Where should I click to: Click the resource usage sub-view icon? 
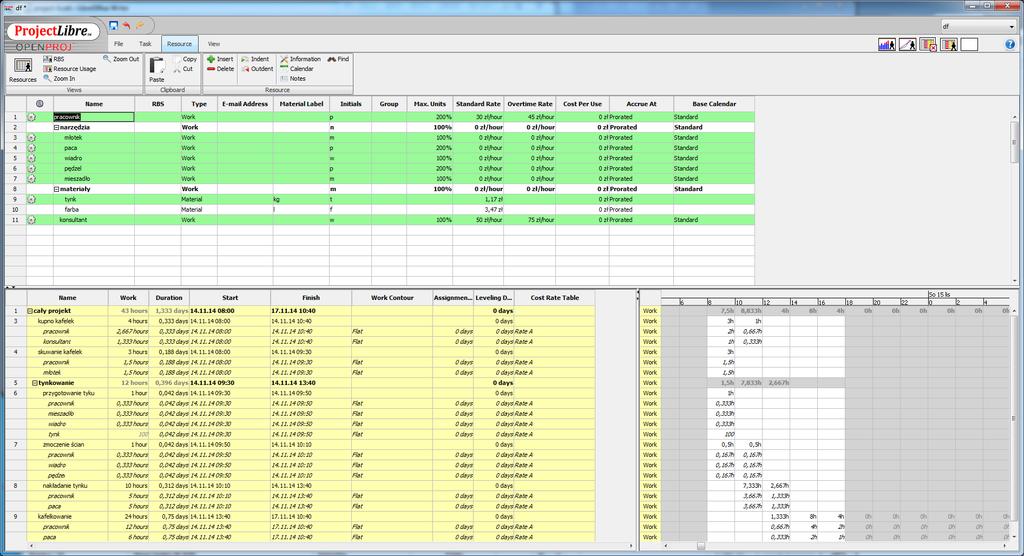pyautogui.click(x=949, y=44)
